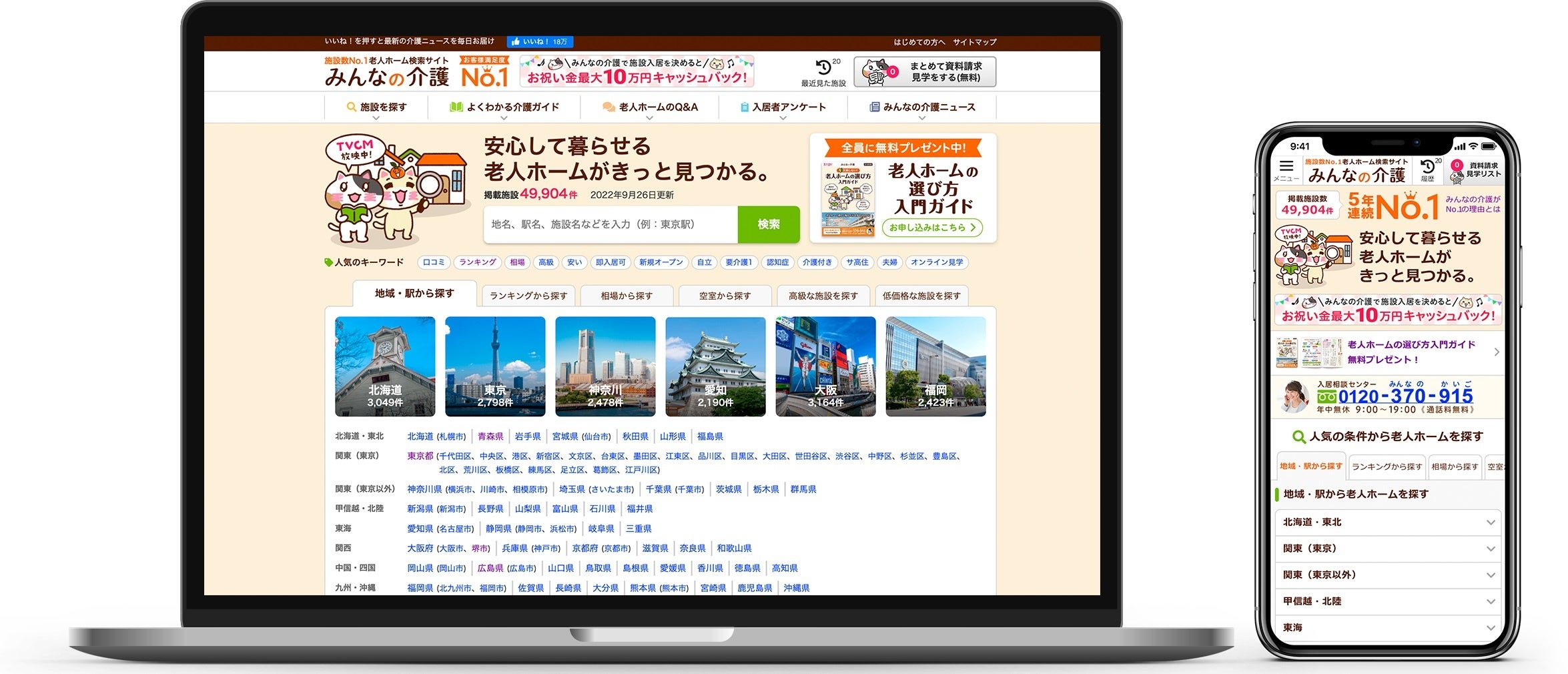Open 広島県 link in 中国・四国 row
Image resolution: width=1568 pixels, height=674 pixels.
[490, 569]
